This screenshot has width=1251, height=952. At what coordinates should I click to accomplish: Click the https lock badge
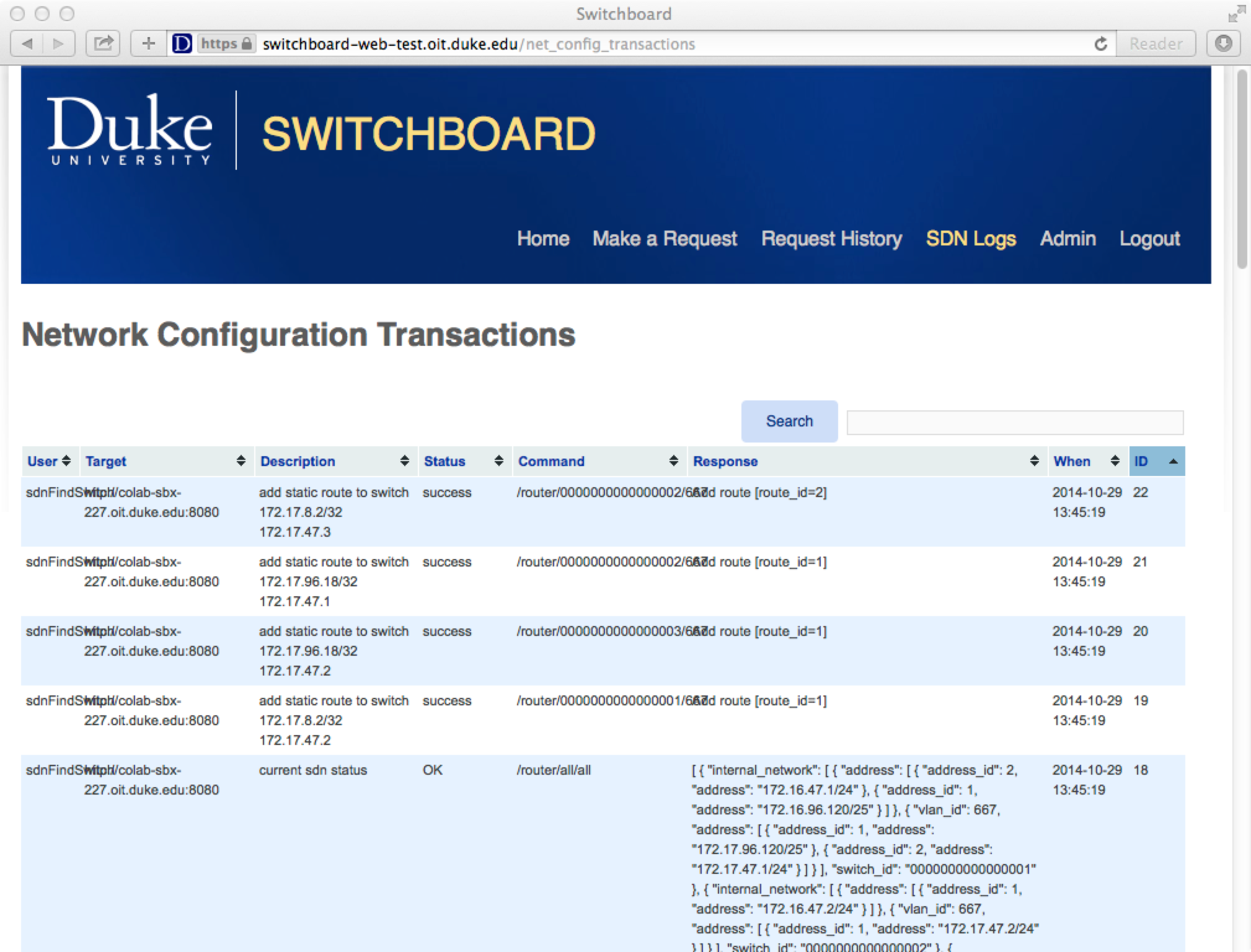click(226, 44)
